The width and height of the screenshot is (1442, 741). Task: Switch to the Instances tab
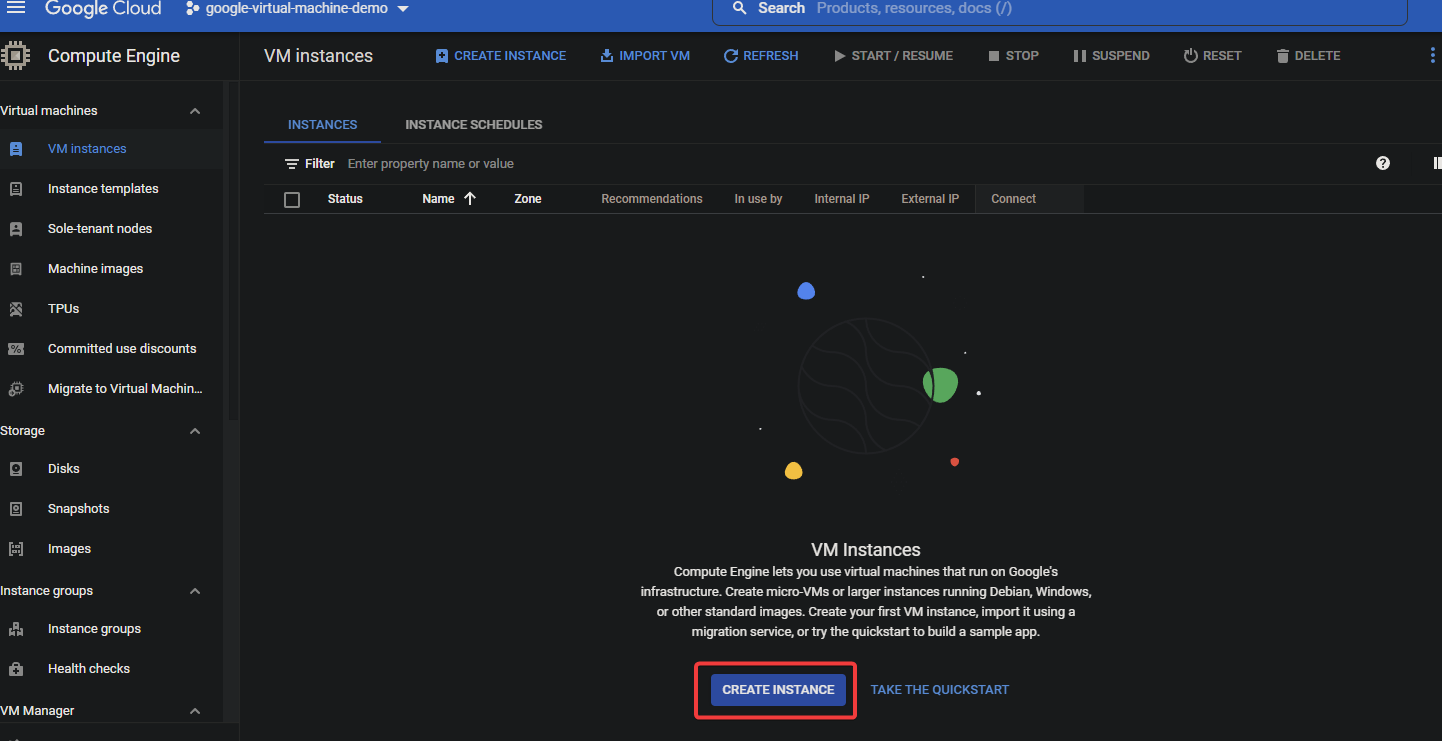coord(322,125)
